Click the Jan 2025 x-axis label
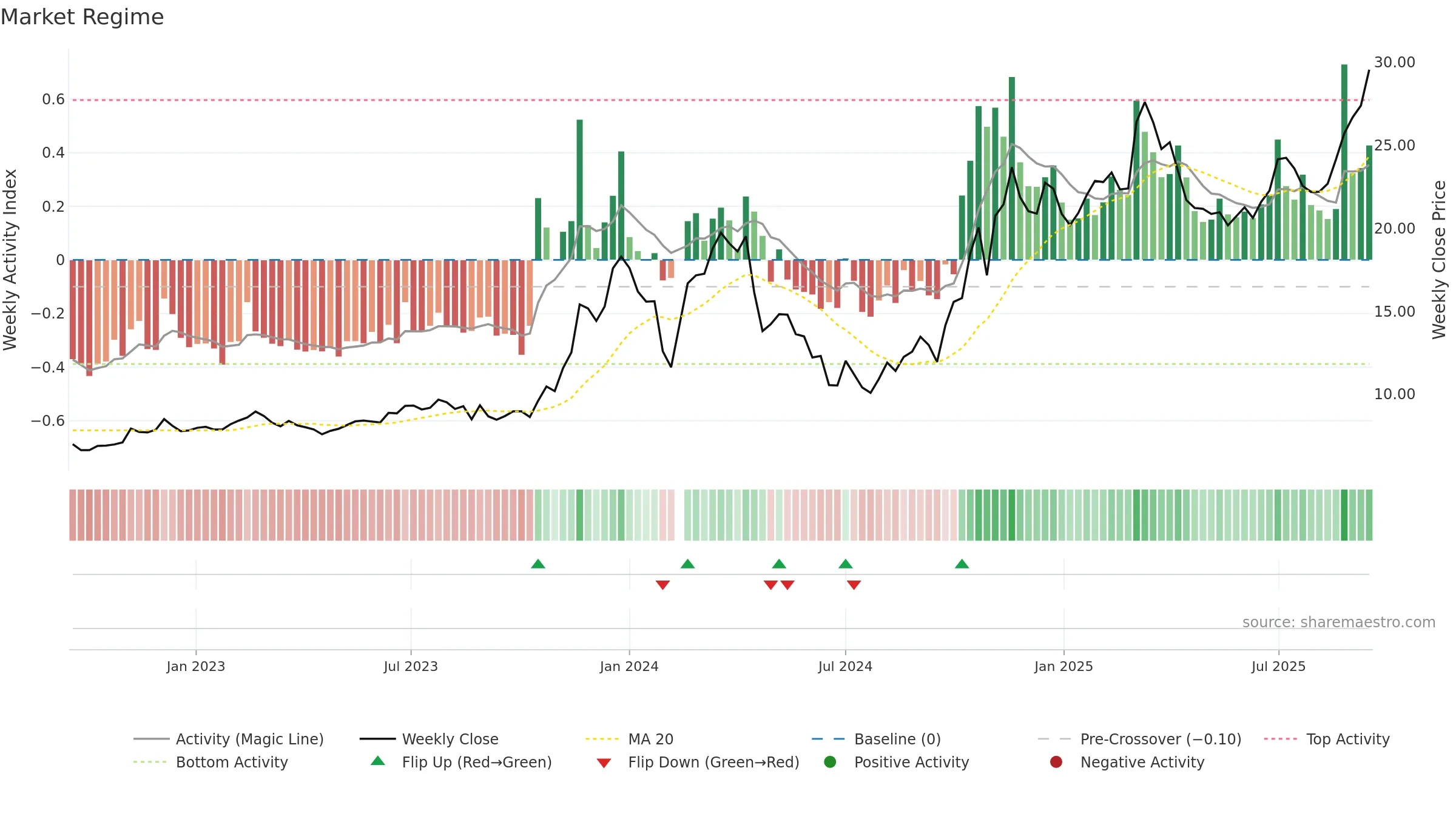 (1063, 667)
